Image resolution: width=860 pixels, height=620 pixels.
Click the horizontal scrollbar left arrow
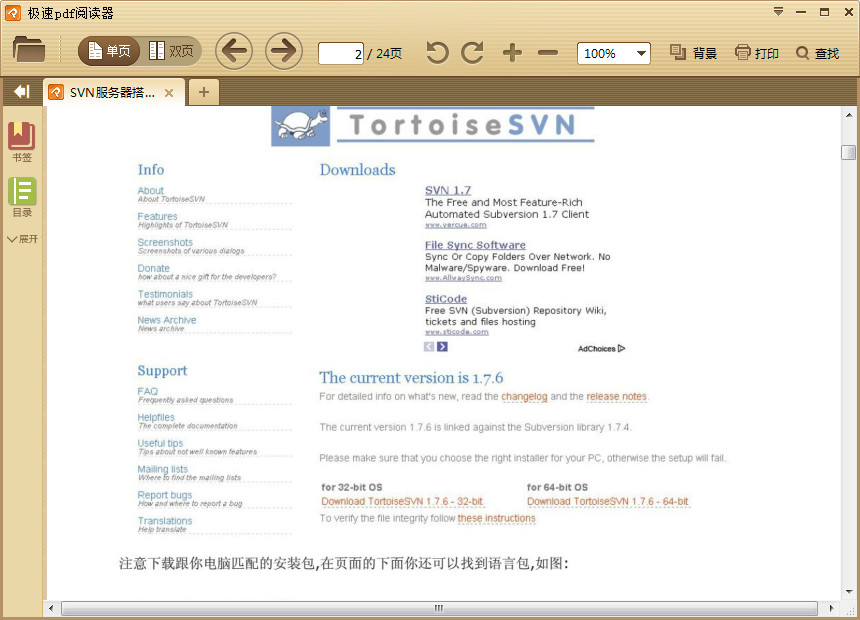[x=51, y=608]
